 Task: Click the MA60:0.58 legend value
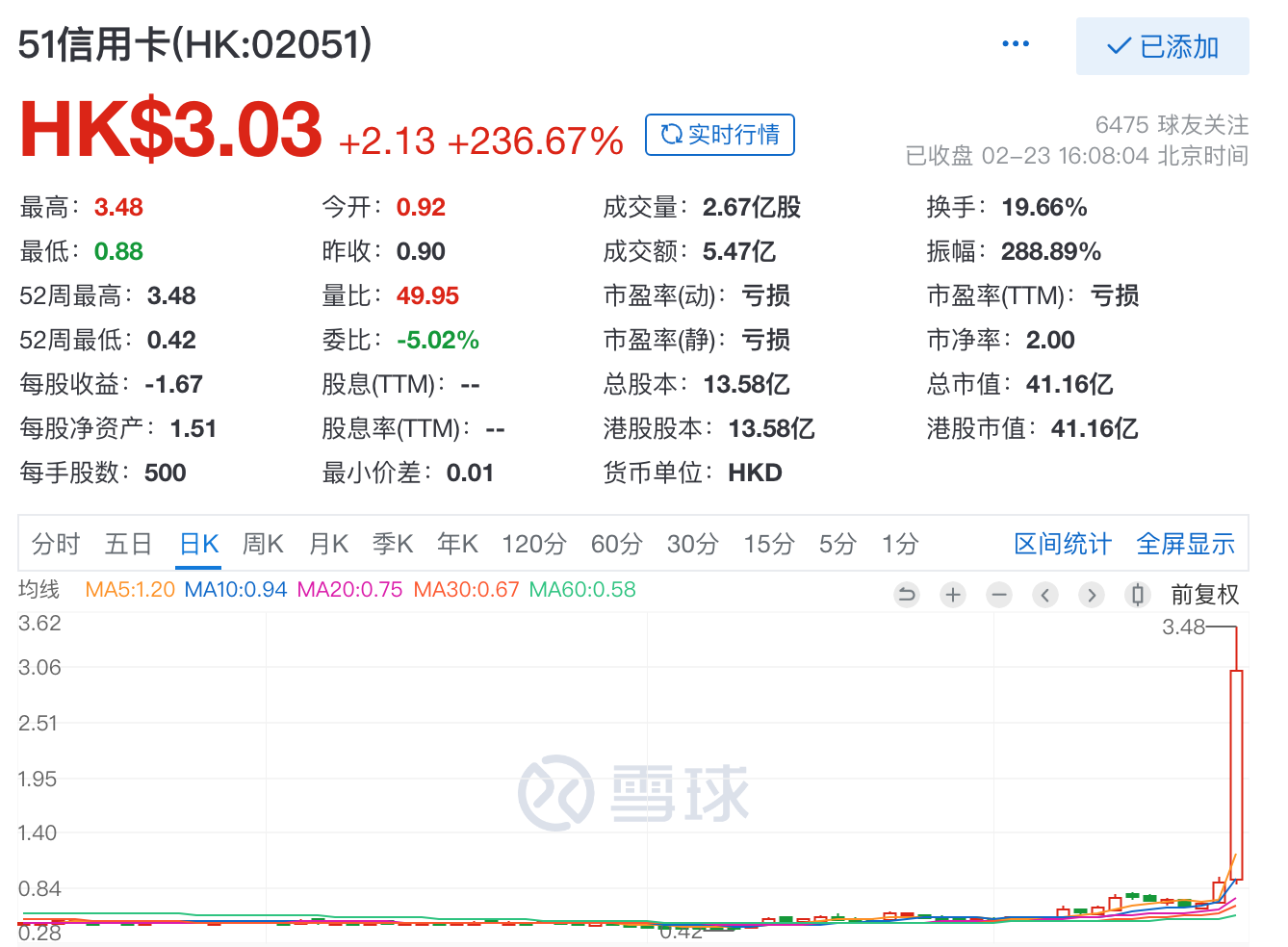582,589
